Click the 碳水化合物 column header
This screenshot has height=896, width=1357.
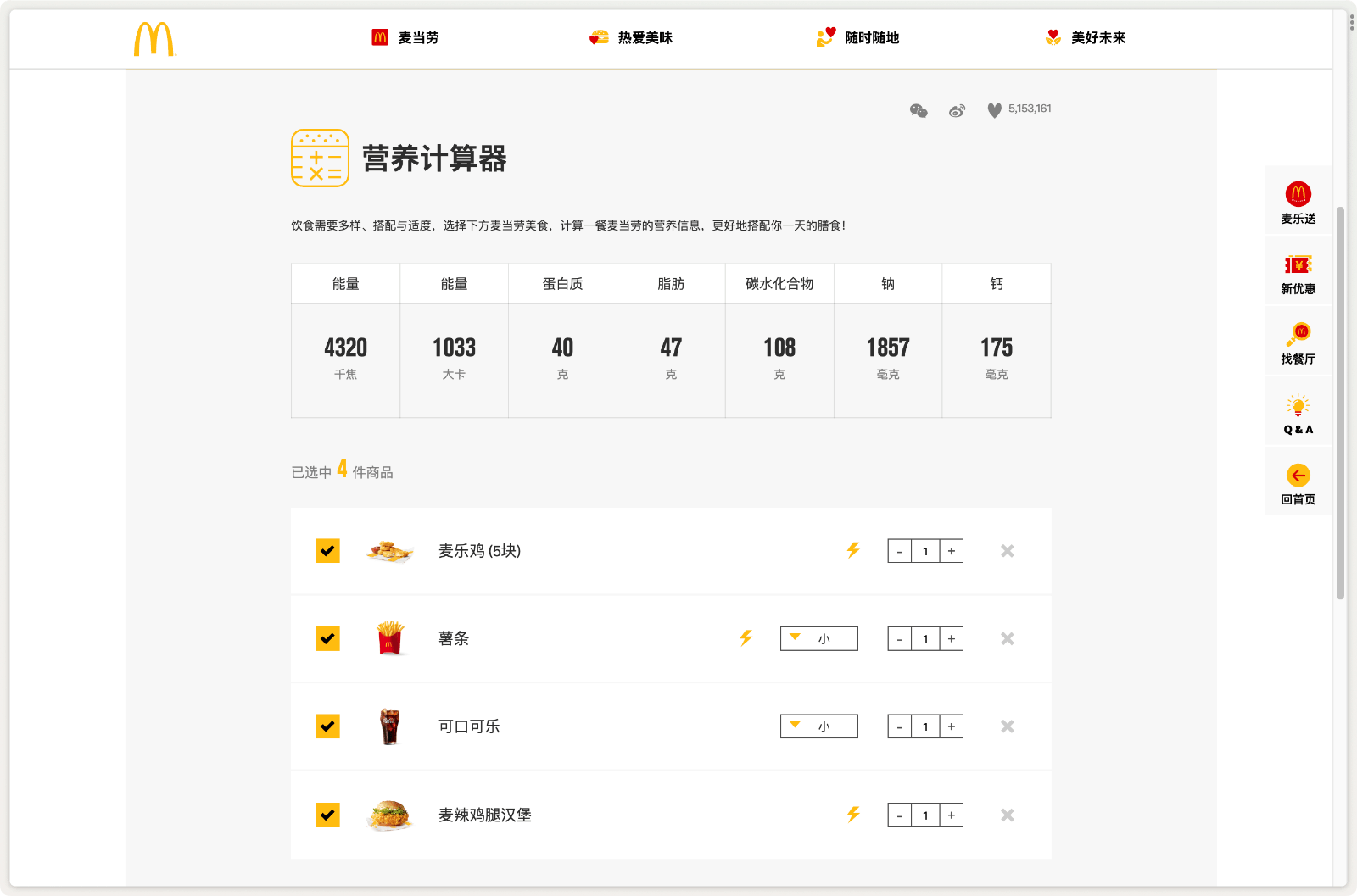coord(779,284)
